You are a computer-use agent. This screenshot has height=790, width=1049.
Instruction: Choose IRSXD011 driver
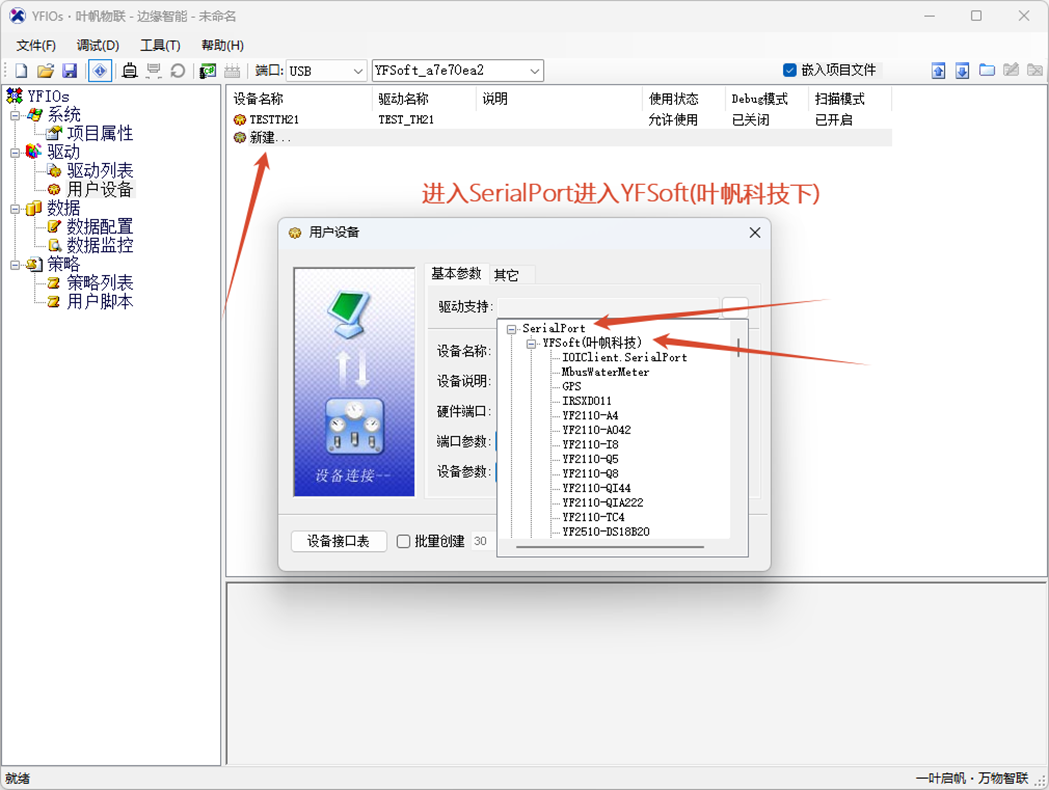coord(587,401)
